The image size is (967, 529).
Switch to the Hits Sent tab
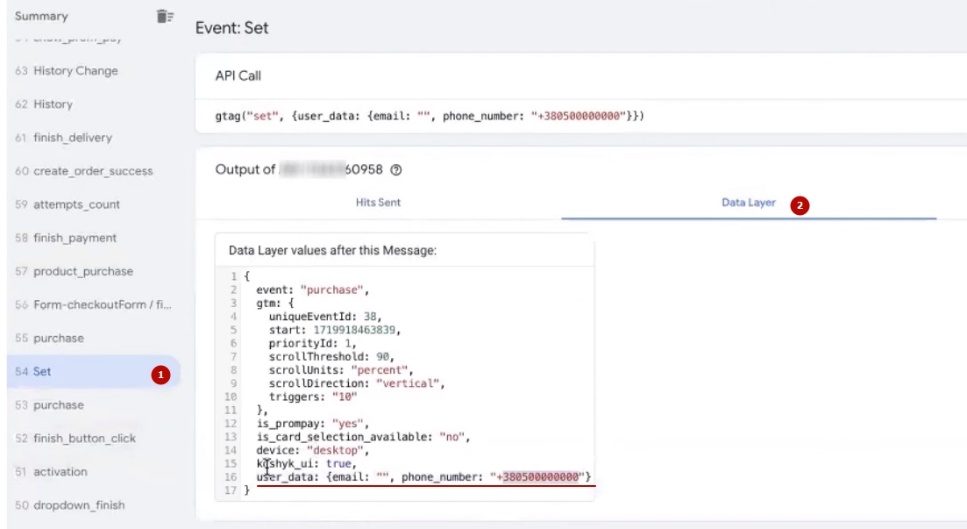pyautogui.click(x=378, y=202)
